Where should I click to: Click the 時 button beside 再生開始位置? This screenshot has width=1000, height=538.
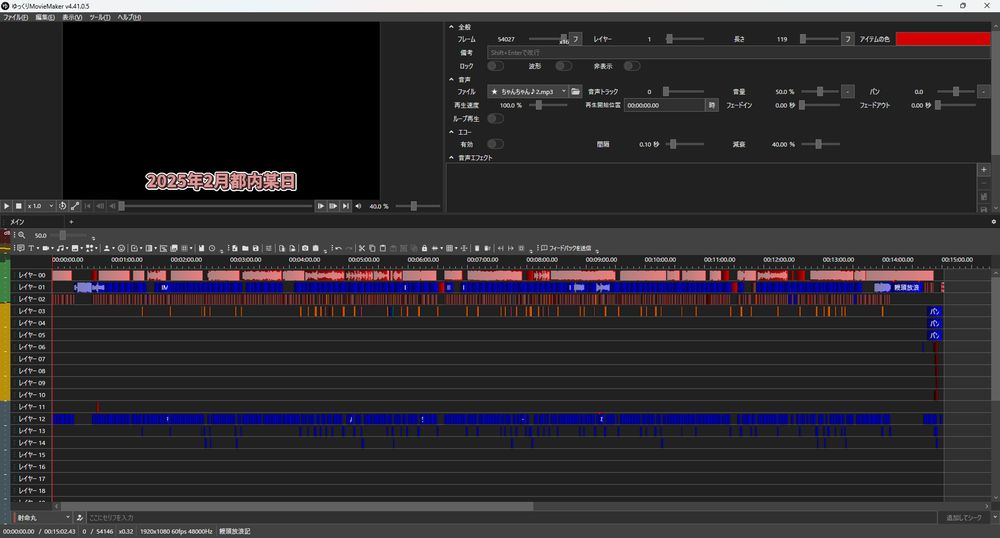coord(712,105)
